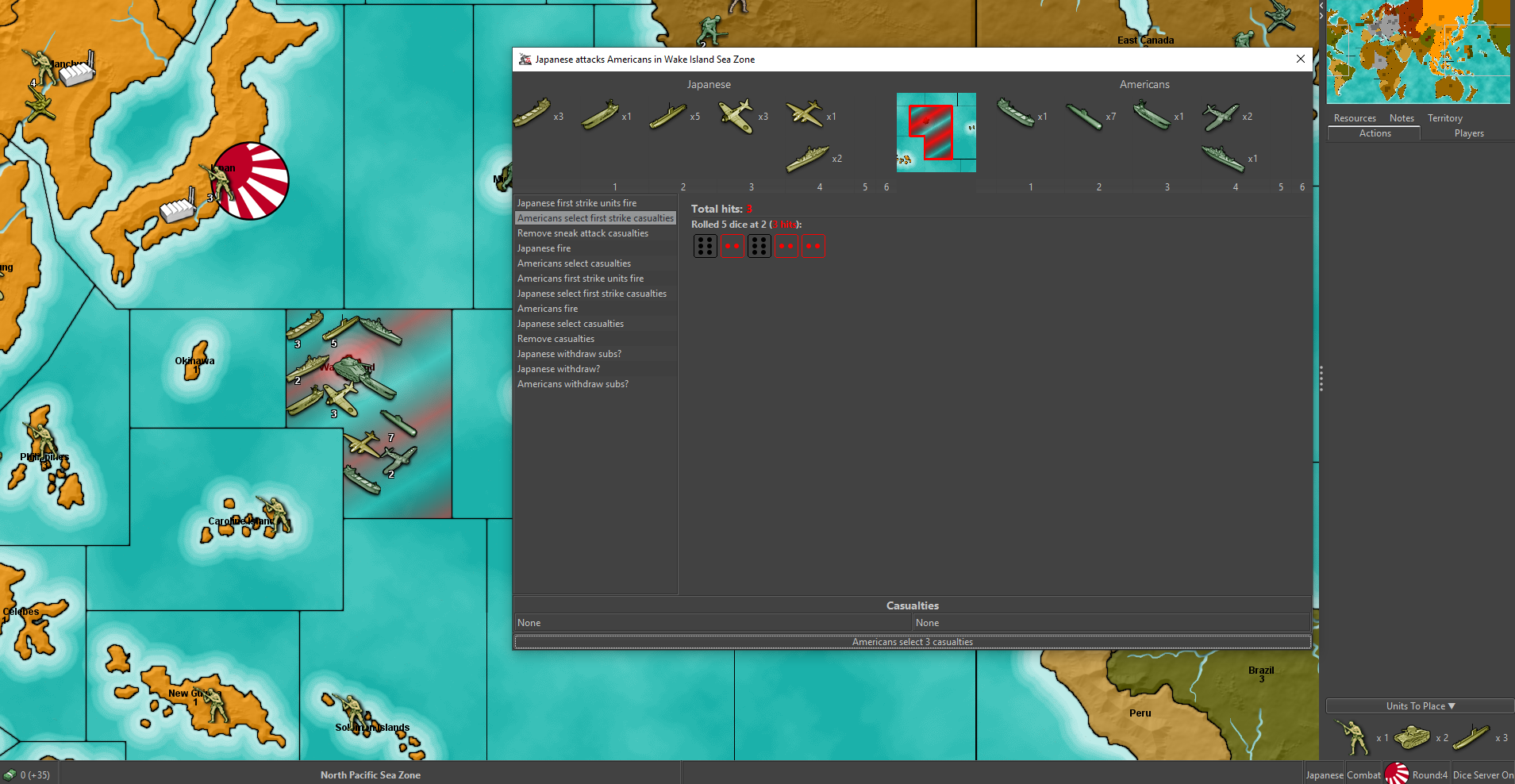
Task: Collapse side panel using the left arrow splitter
Action: (x=1321, y=5)
